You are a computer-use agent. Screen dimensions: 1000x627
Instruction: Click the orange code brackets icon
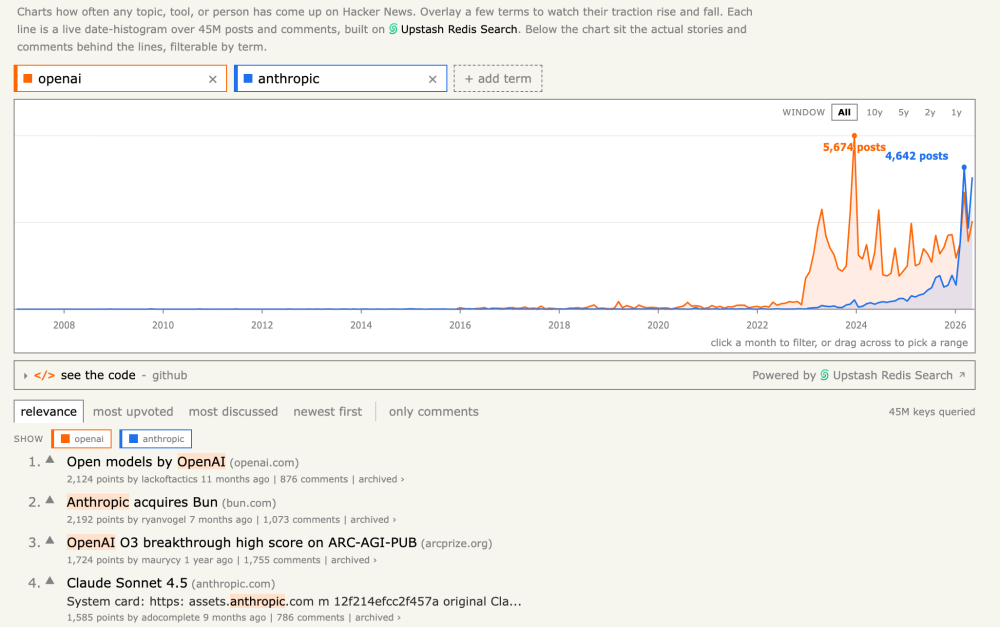coord(44,375)
